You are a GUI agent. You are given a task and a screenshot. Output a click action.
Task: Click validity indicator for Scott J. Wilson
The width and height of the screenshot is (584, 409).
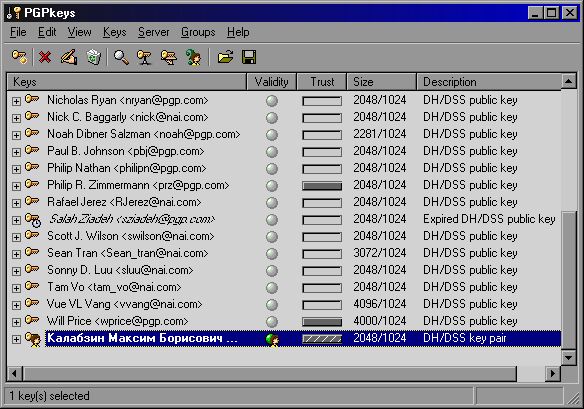[x=272, y=237]
